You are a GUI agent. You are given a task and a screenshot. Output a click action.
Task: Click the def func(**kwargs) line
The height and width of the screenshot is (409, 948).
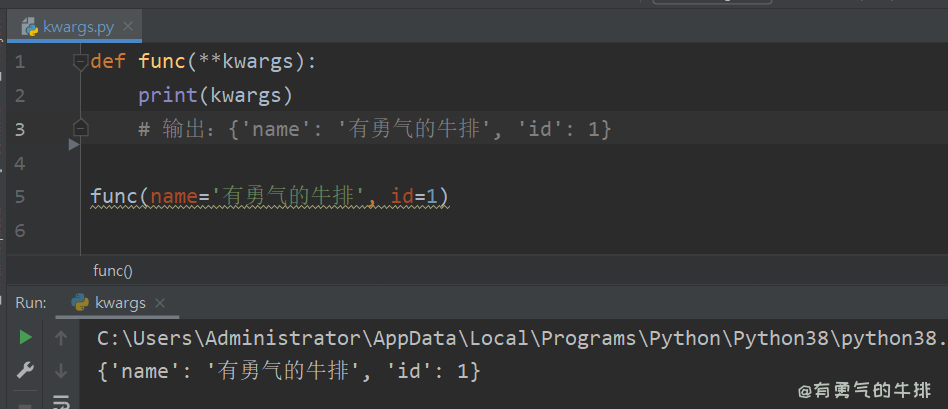pyautogui.click(x=204, y=62)
